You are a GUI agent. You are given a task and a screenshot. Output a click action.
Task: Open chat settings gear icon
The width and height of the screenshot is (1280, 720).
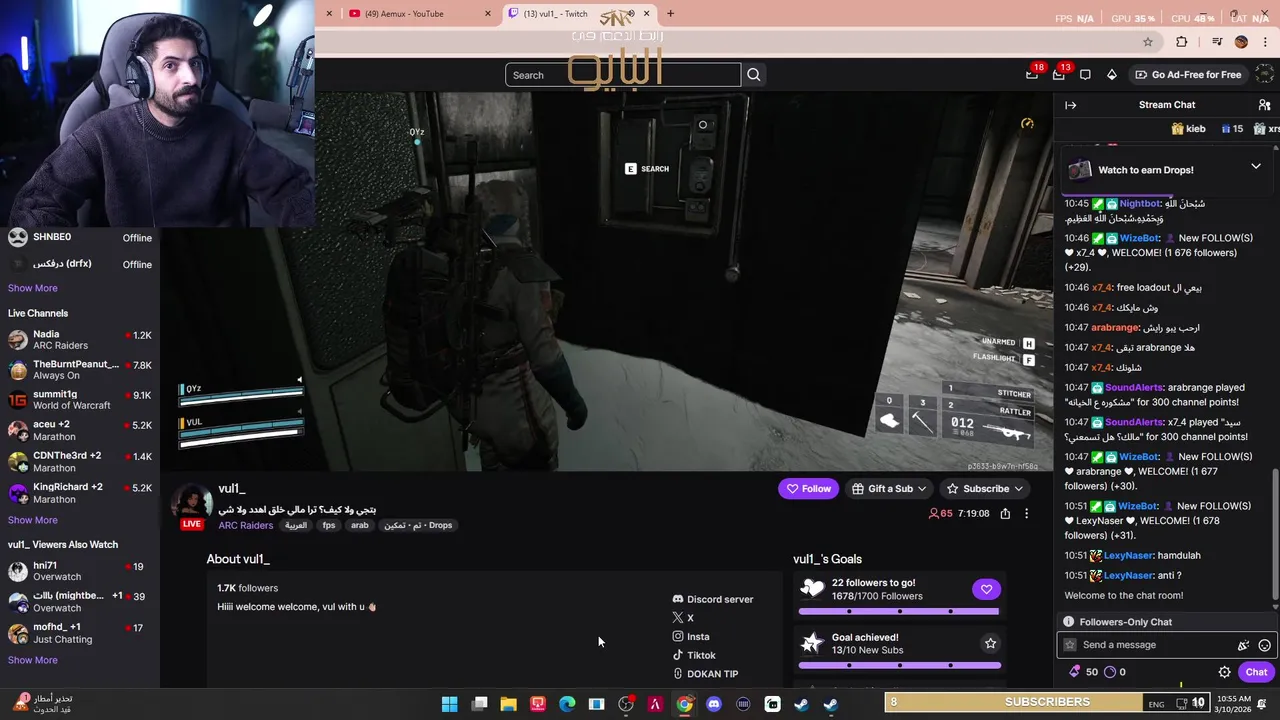coord(1224,672)
